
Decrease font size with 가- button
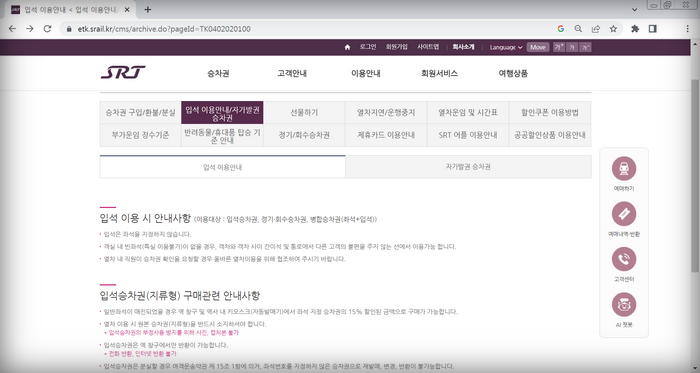point(586,47)
